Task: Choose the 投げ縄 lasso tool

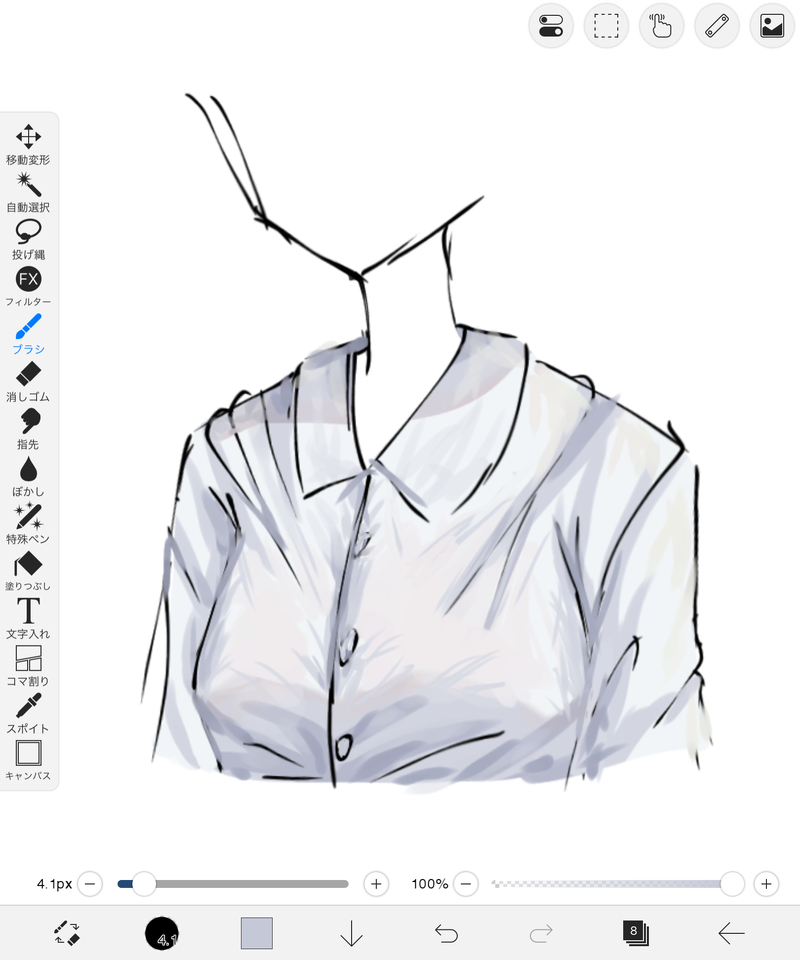Action: 28,239
